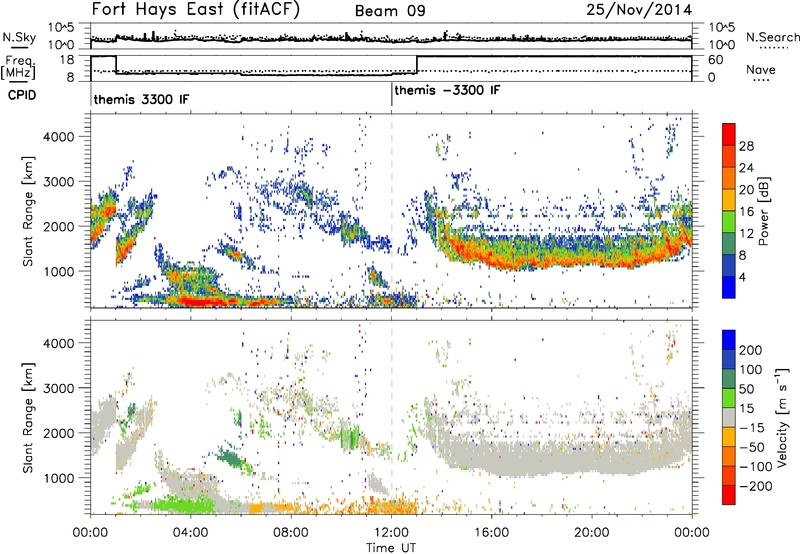Click the 'Nave' legend label

pos(761,70)
